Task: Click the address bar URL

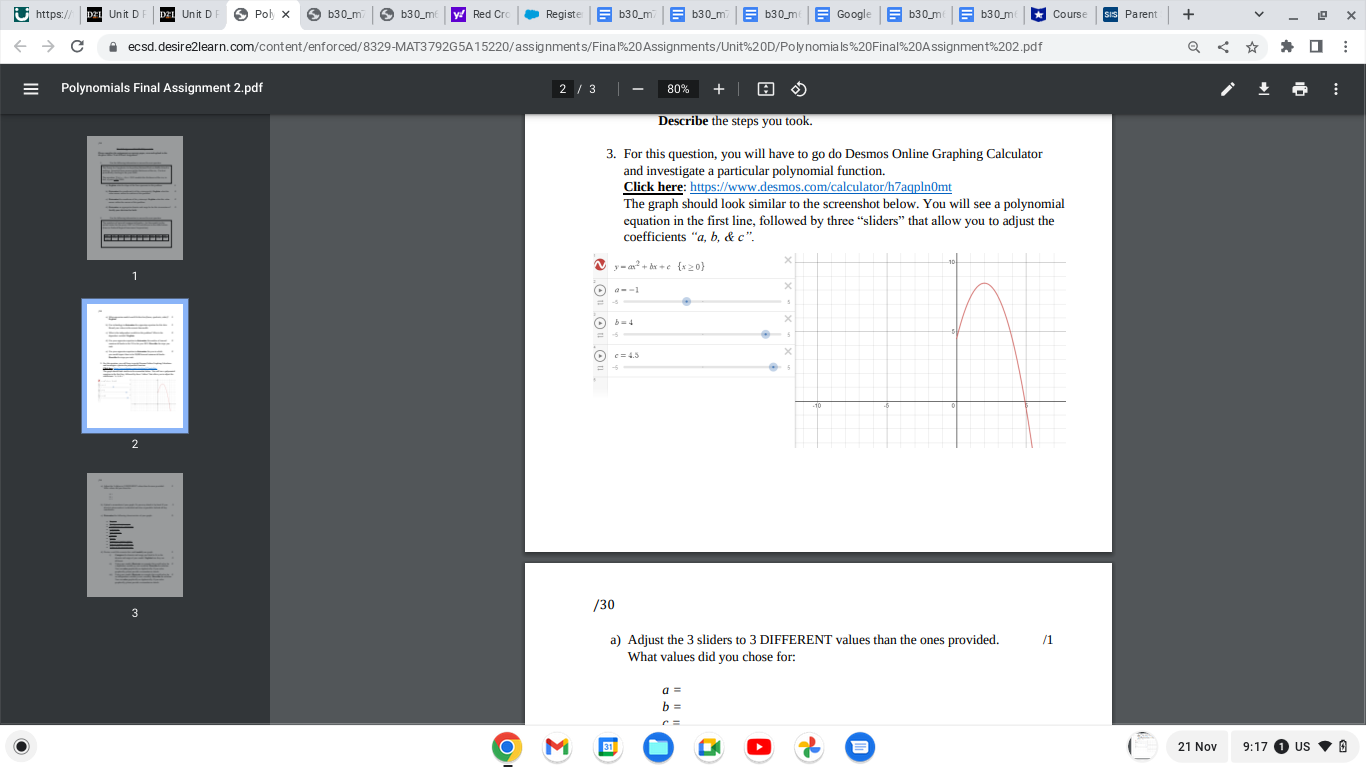Action: click(585, 46)
